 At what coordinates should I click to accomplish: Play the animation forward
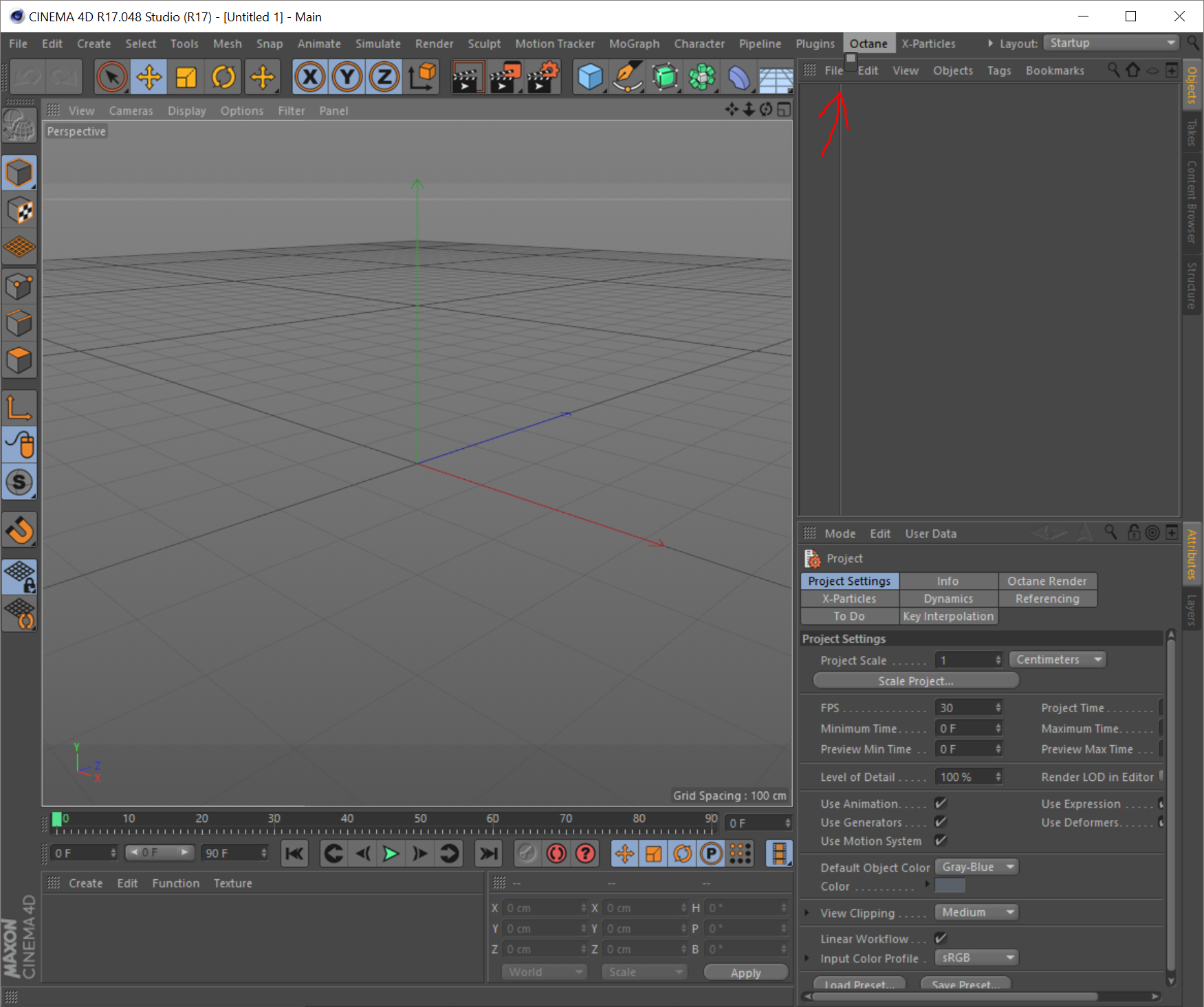pos(391,854)
